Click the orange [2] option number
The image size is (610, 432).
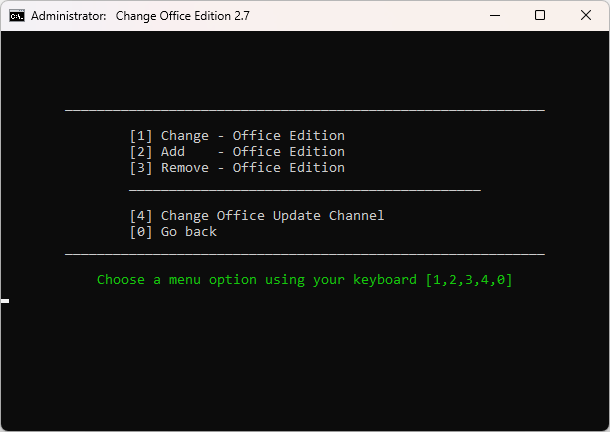click(141, 152)
